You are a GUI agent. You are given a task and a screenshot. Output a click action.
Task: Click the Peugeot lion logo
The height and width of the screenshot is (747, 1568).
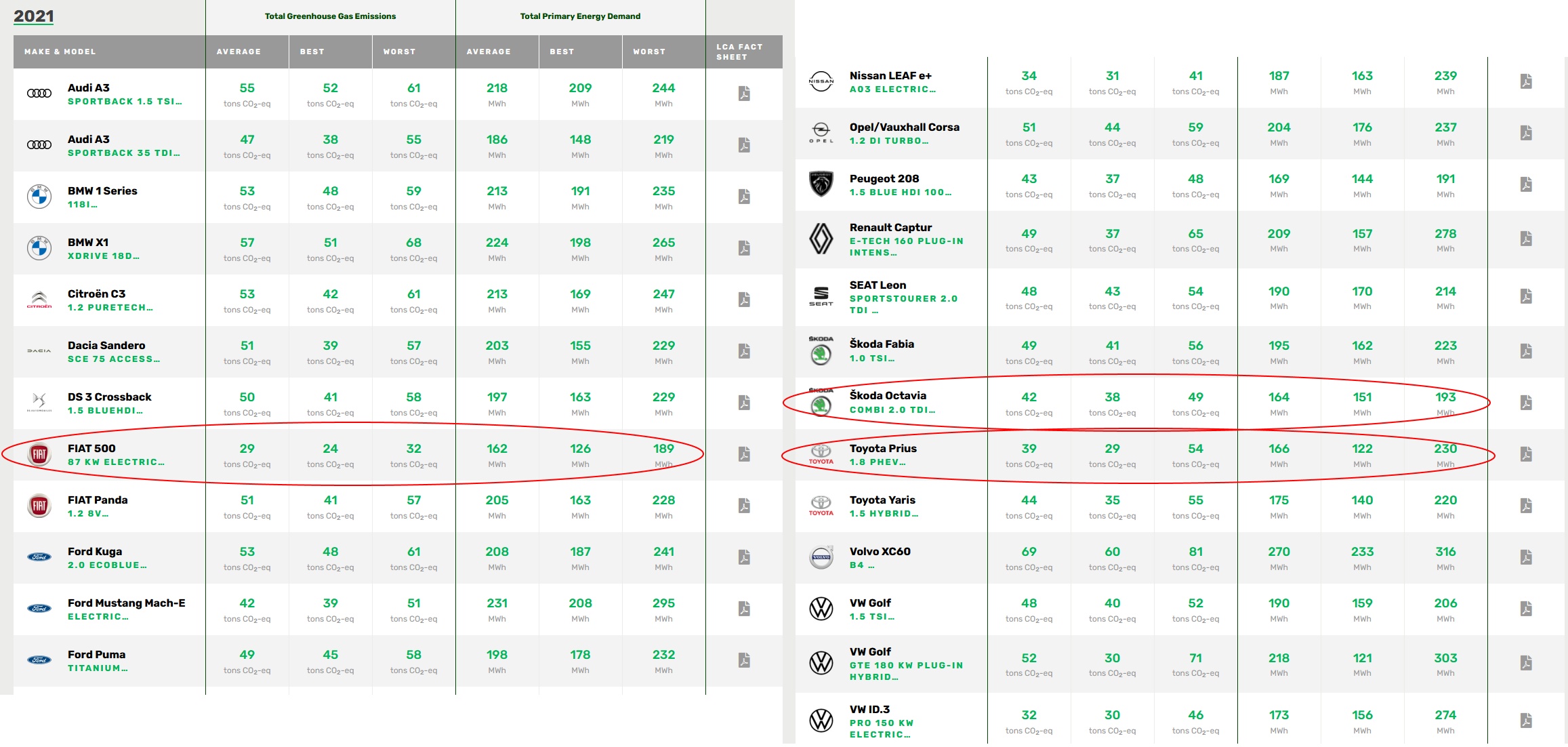point(821,184)
